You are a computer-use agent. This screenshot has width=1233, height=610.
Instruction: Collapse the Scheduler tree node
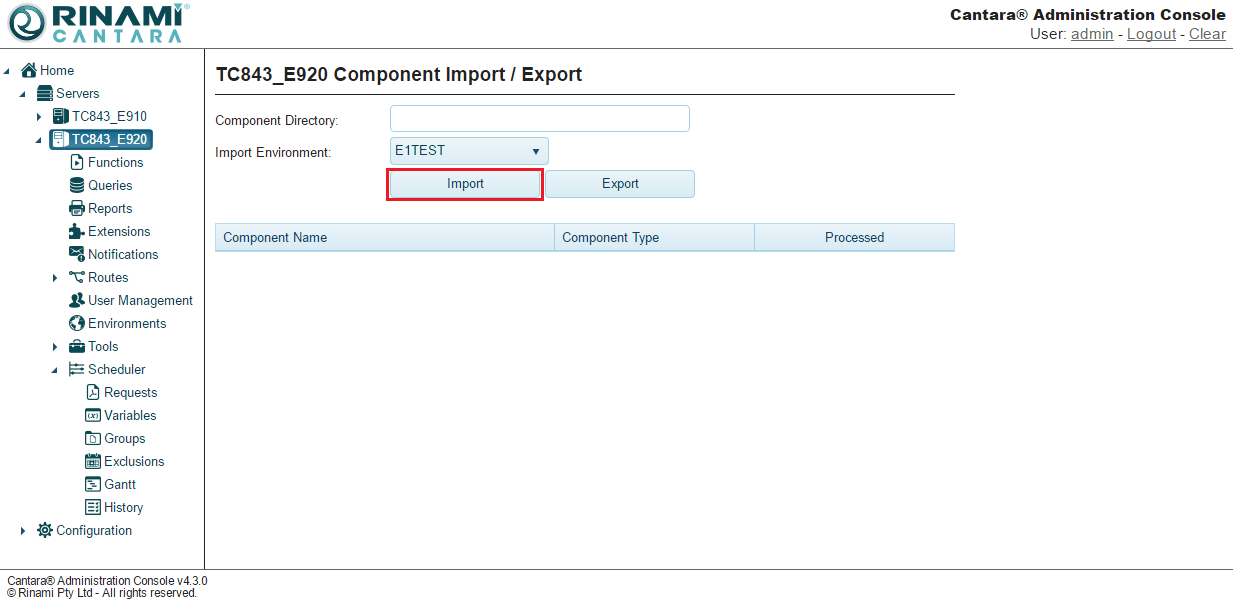(x=55, y=370)
